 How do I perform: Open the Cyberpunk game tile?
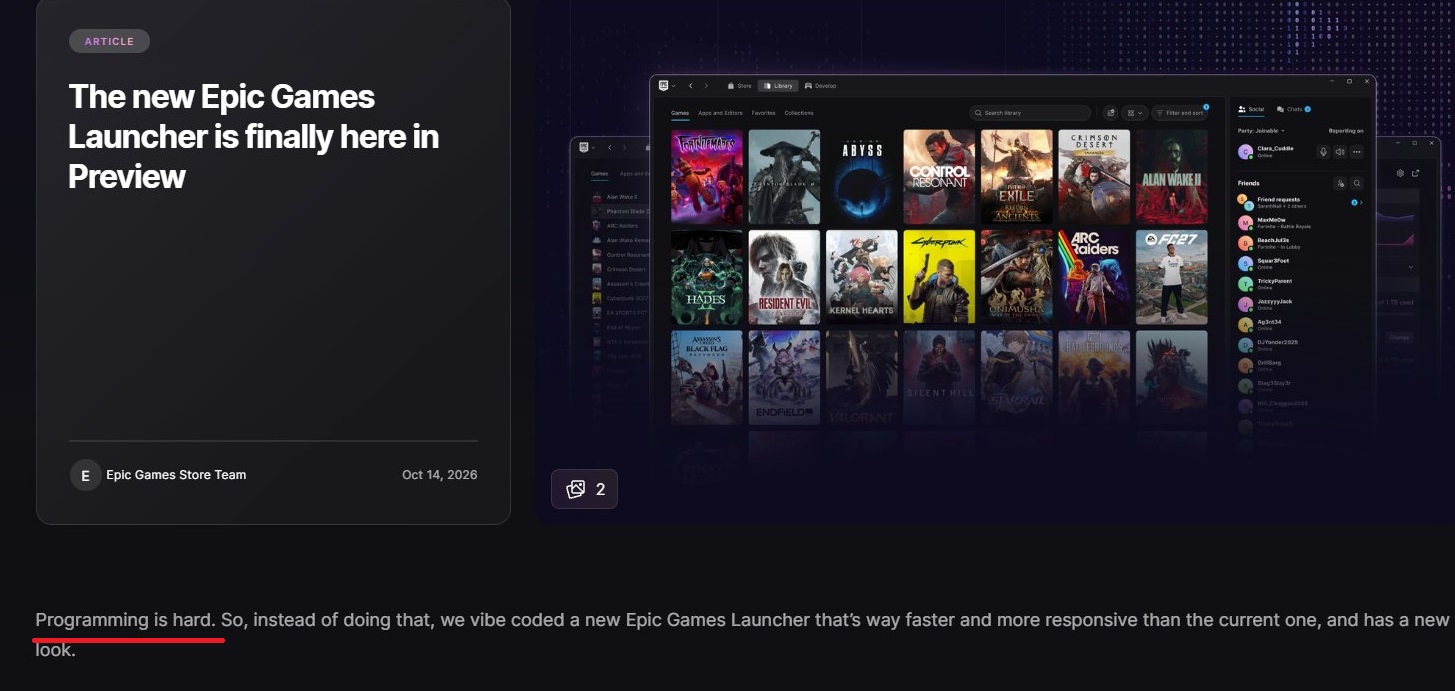pos(939,277)
